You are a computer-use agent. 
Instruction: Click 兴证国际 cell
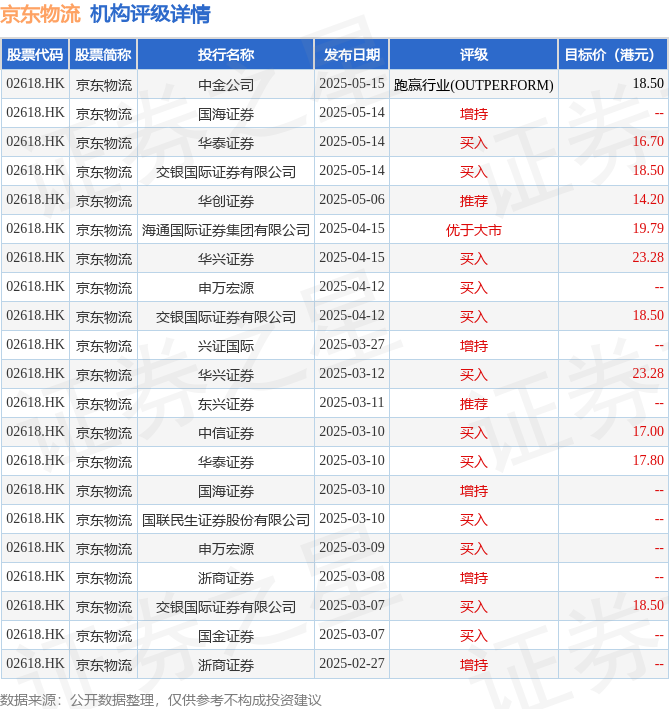[x=226, y=346]
